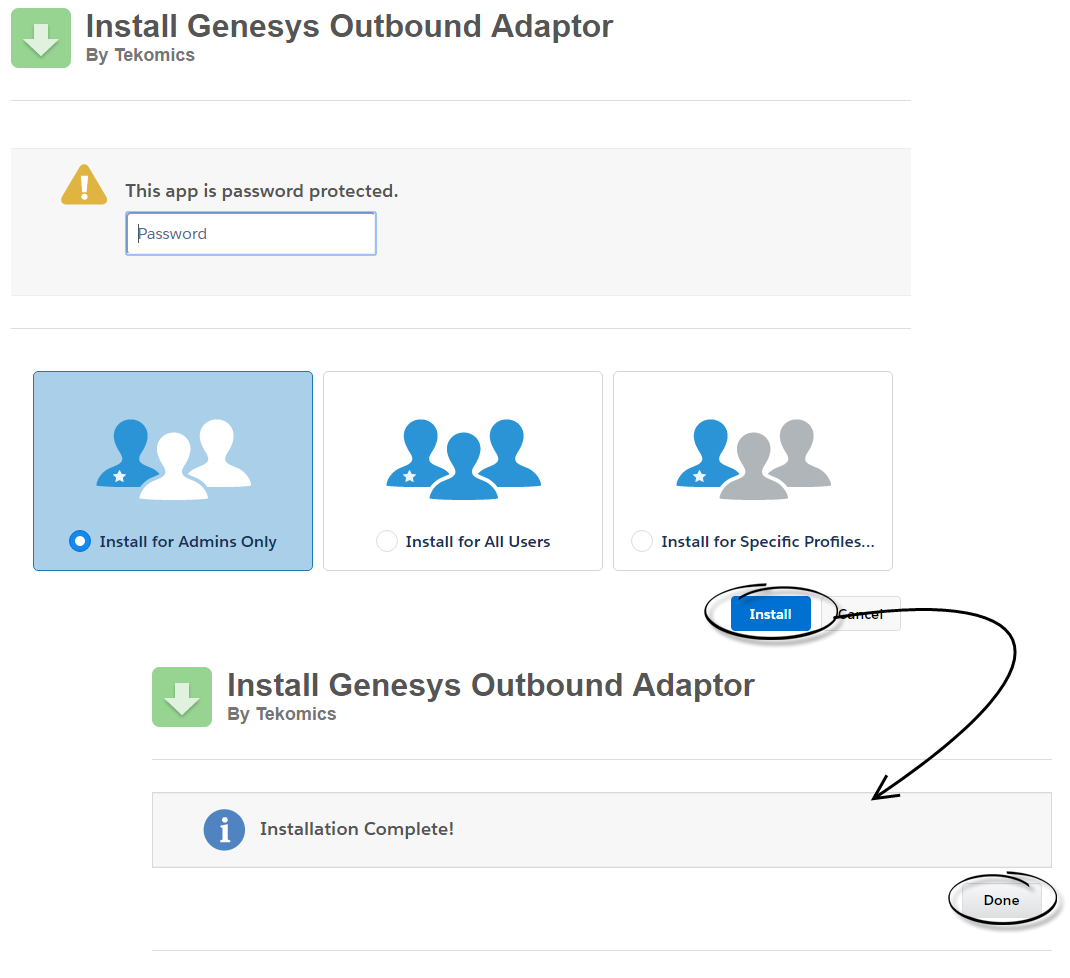Click the Done button
1070x978 pixels.
(1001, 900)
